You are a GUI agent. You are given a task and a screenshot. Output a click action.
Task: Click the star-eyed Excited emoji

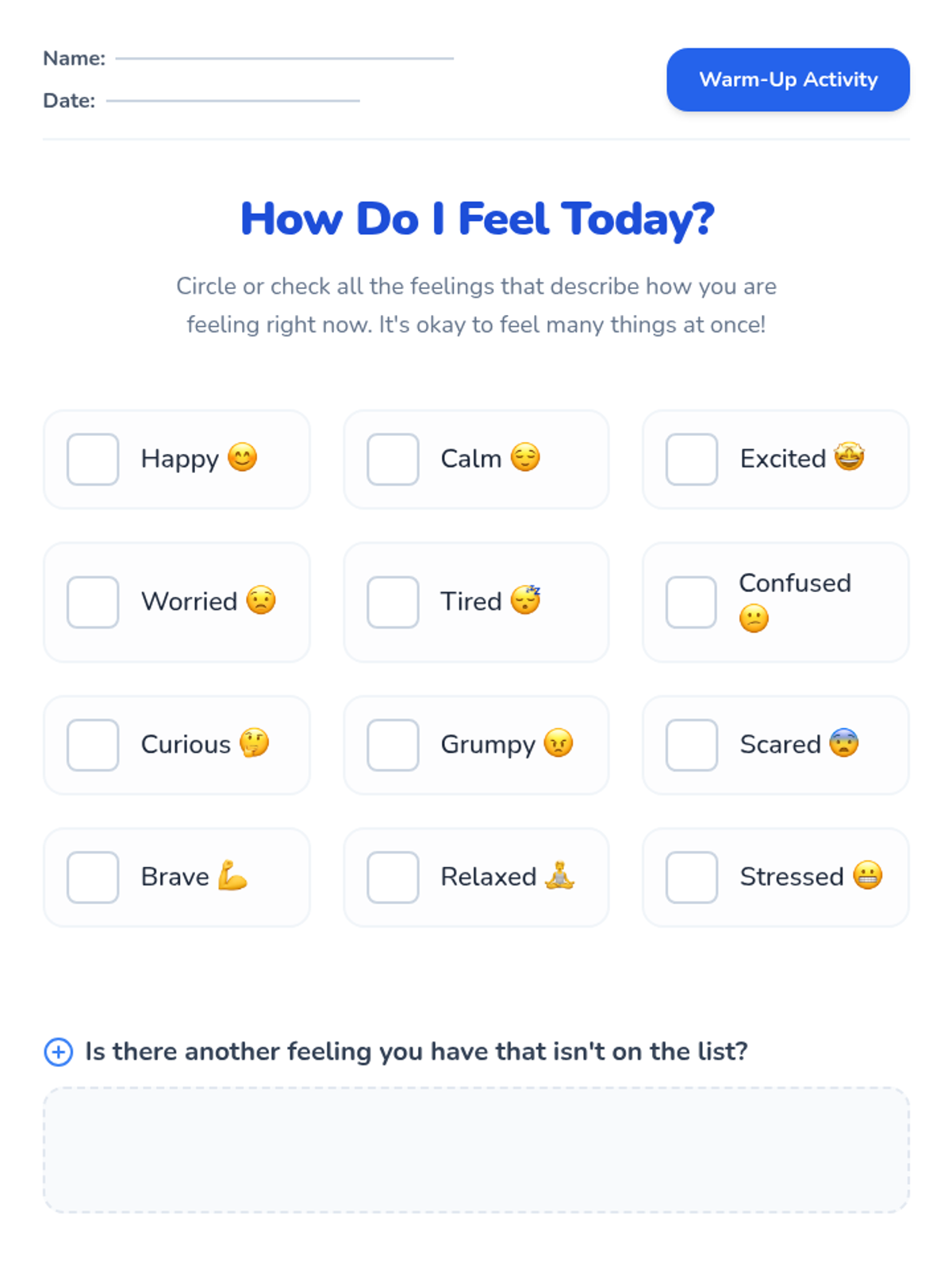[849, 457]
